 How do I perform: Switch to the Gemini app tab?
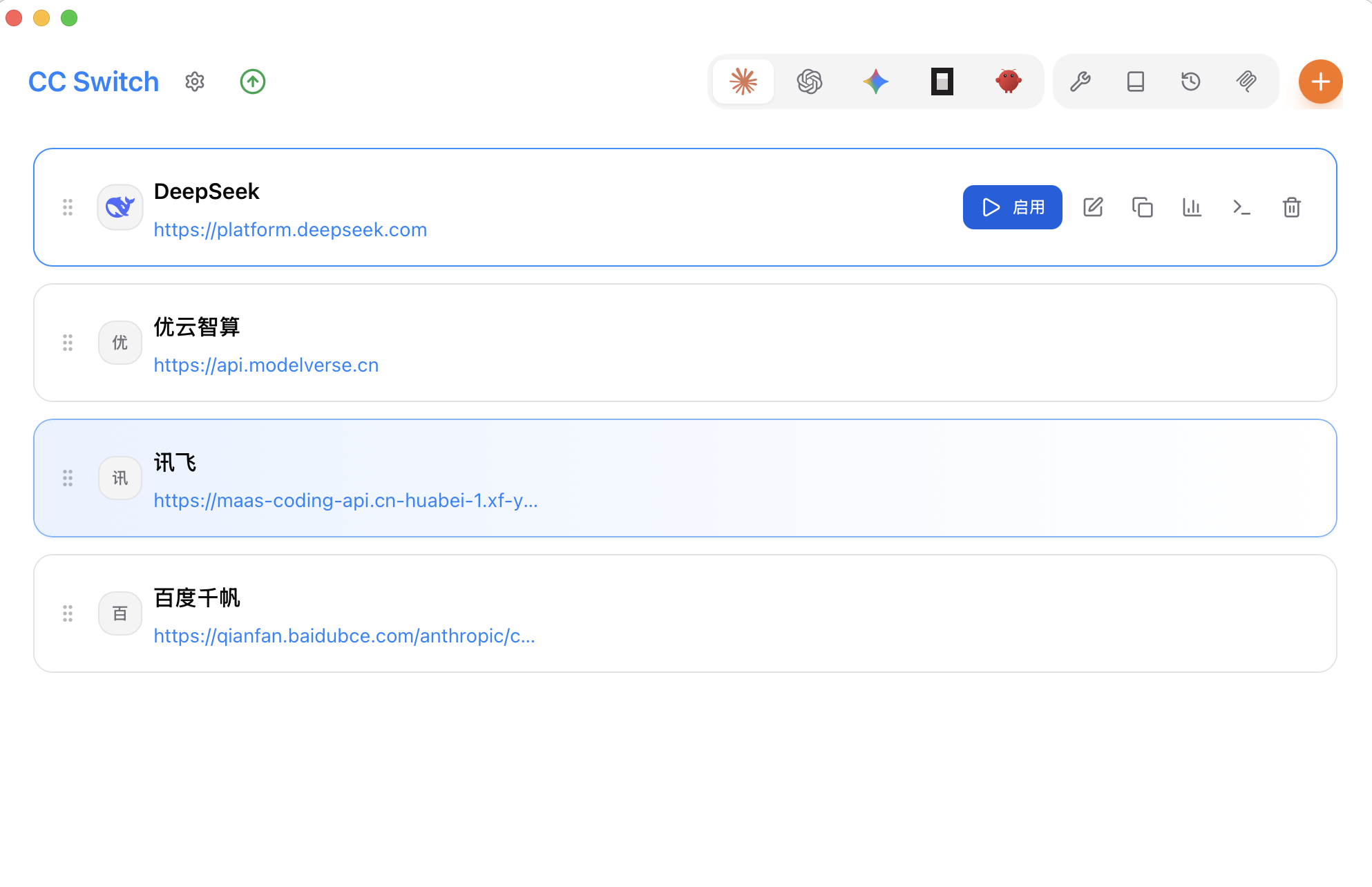tap(876, 82)
